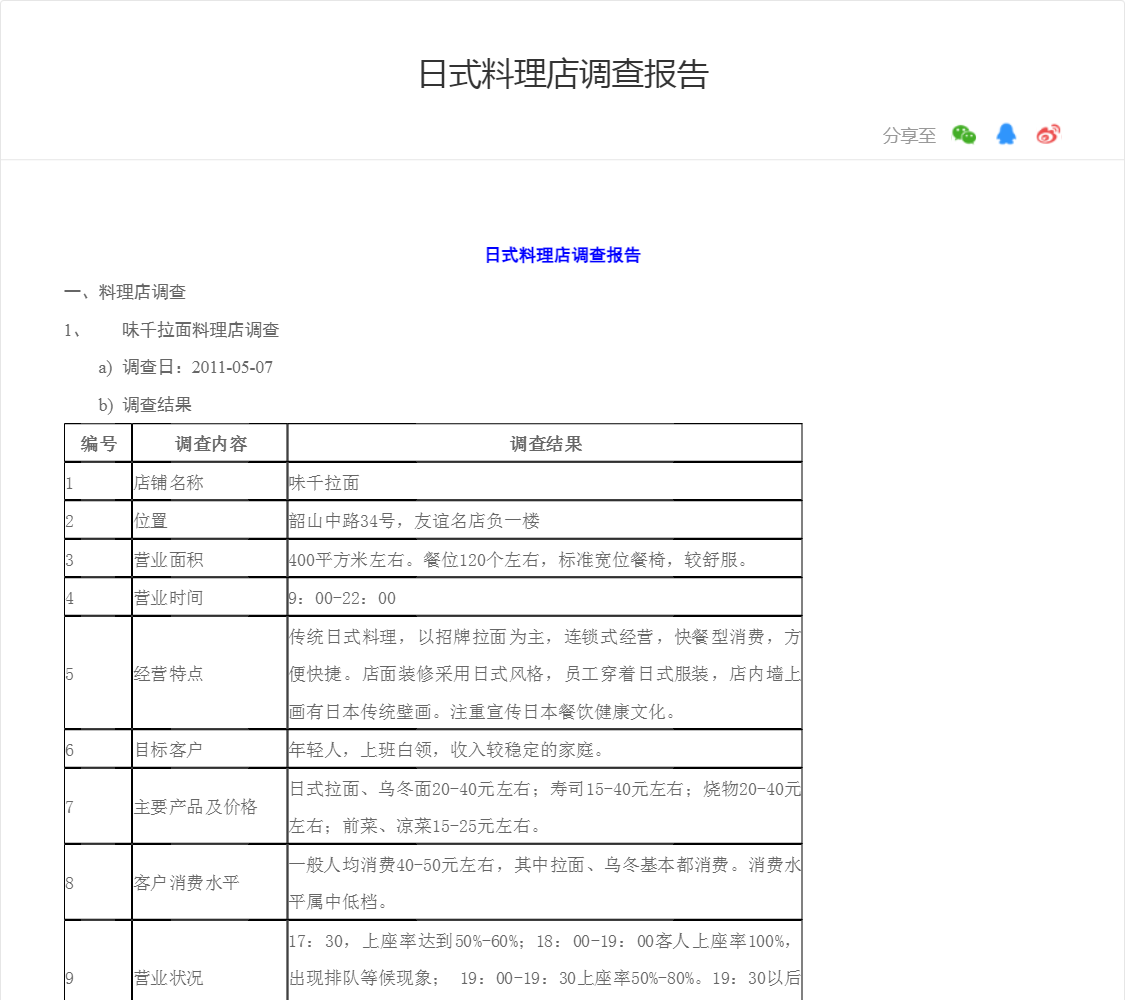
Task: Share the report to QQ
Action: coord(1006,134)
